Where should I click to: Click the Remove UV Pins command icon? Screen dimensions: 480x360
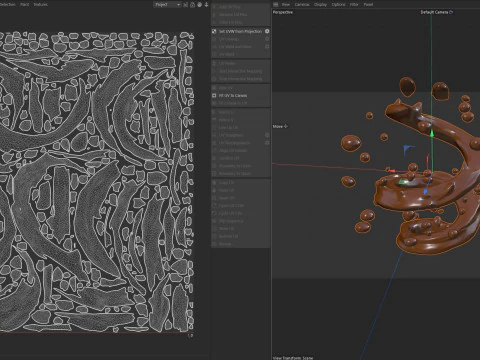(214, 15)
